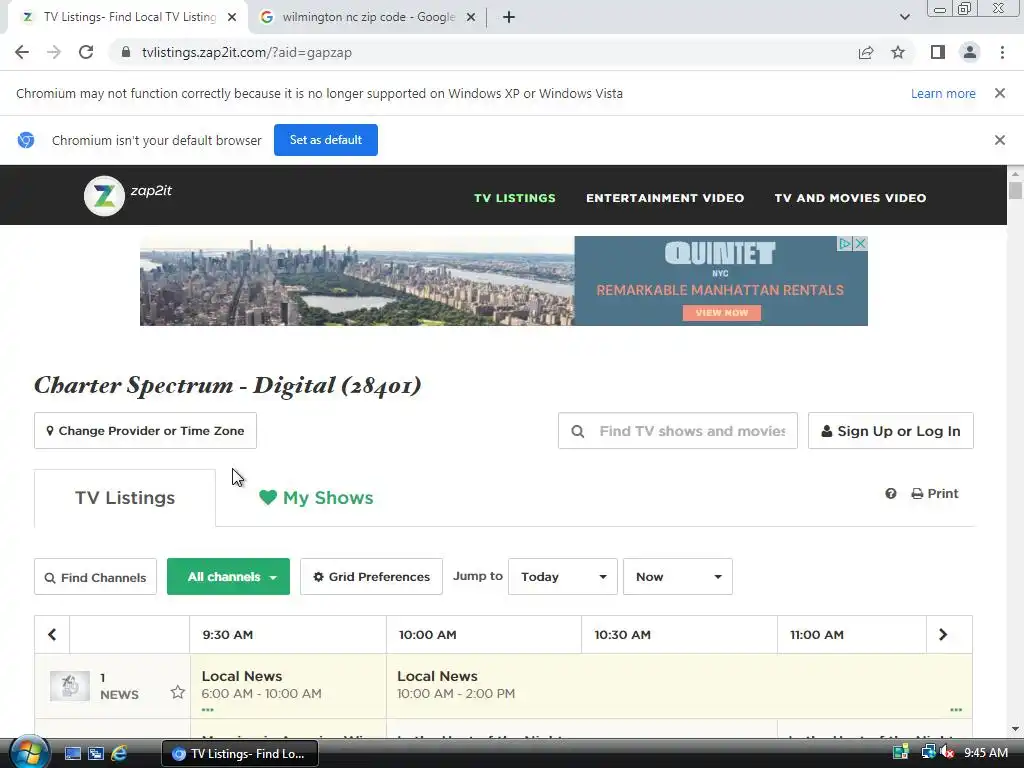Expand the All channels dropdown
1024x768 pixels.
[229, 577]
